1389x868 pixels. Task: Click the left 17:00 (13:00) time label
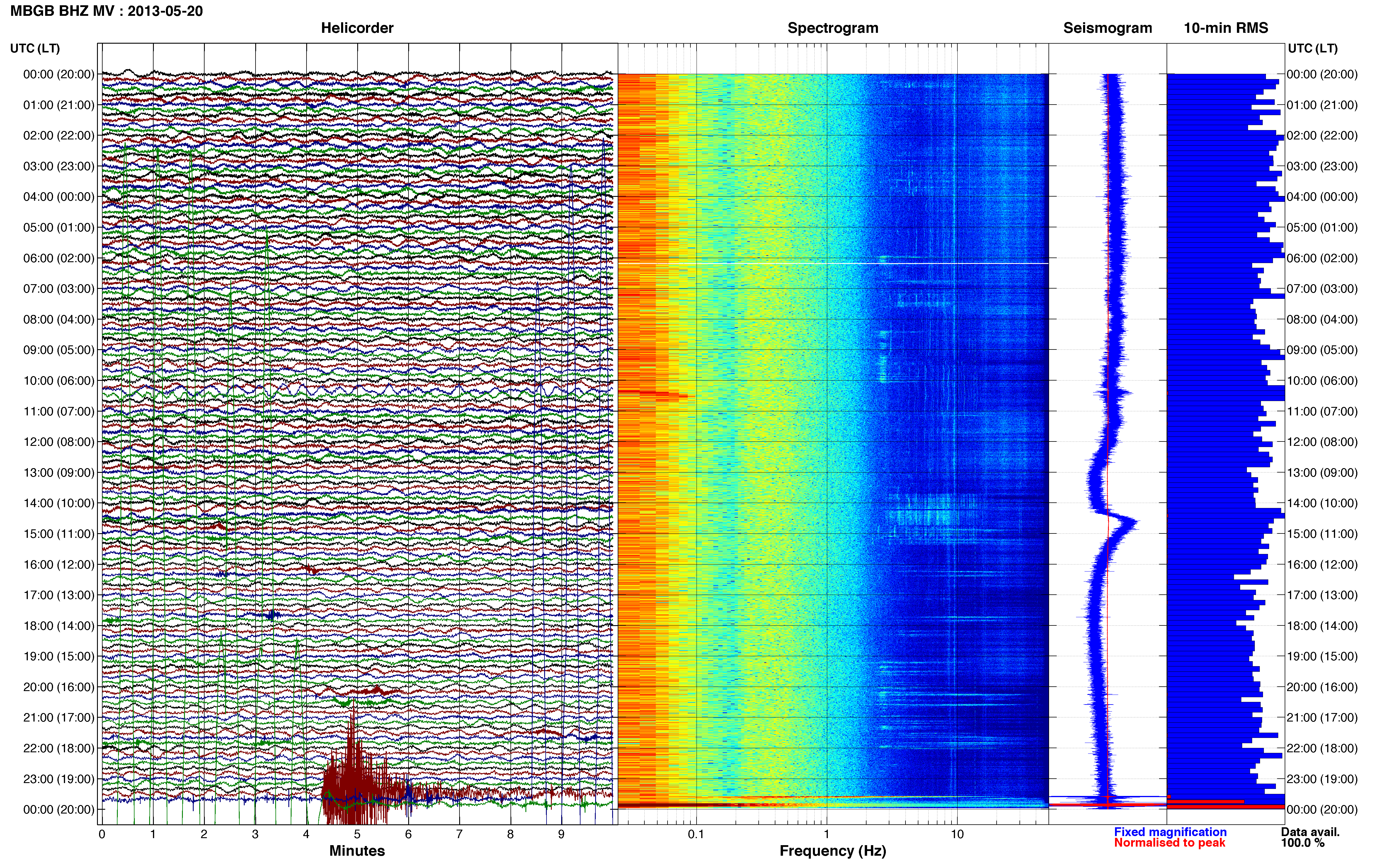(59, 595)
